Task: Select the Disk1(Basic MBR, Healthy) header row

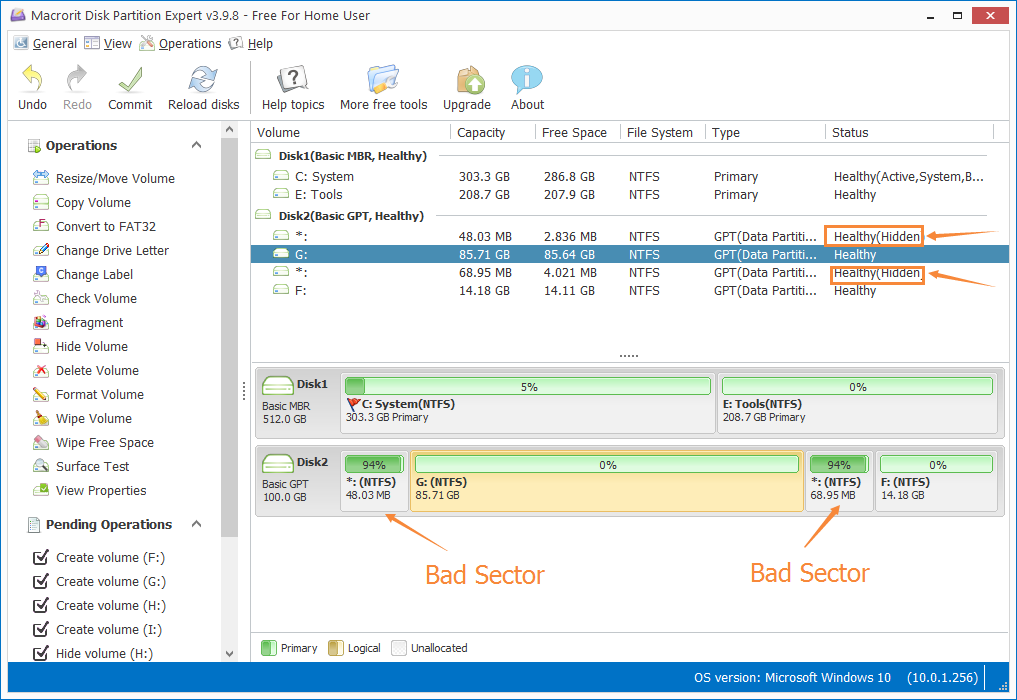Action: [630, 156]
